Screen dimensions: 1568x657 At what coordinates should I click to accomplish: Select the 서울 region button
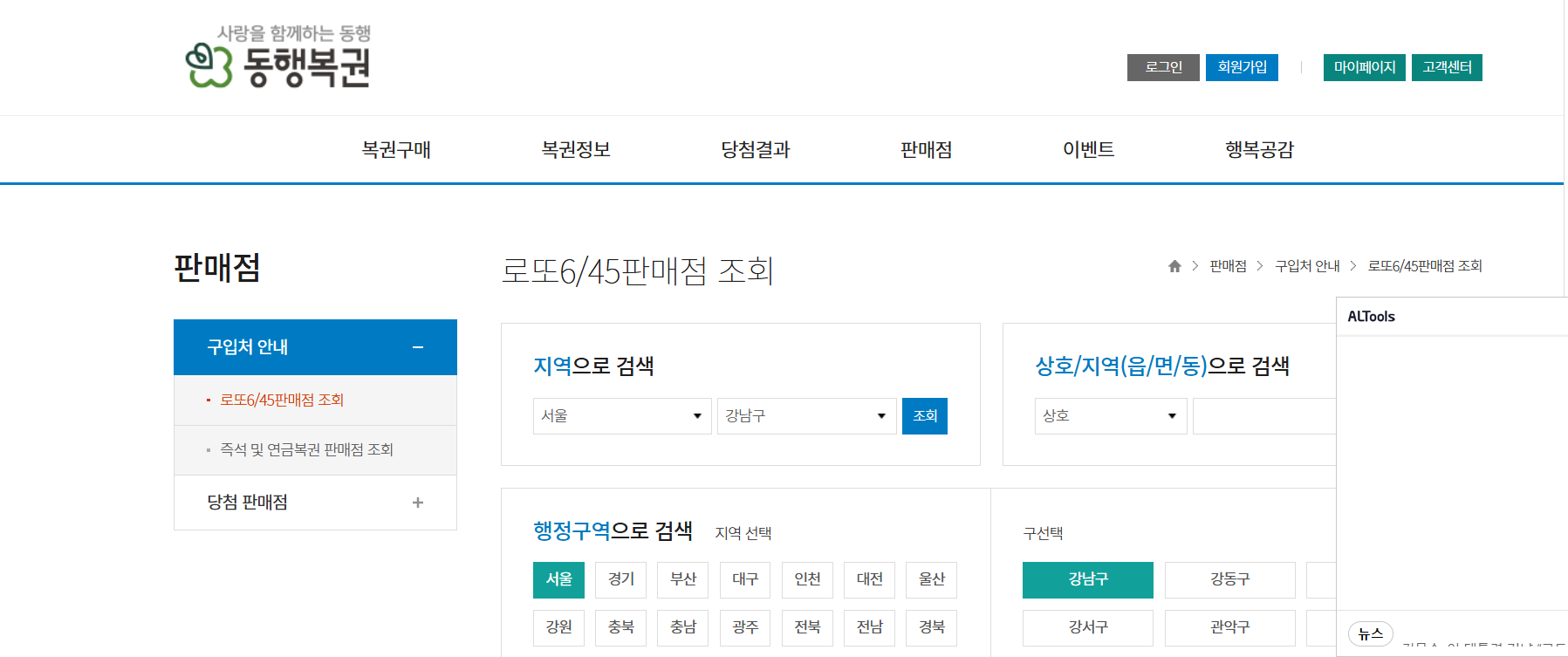(559, 579)
